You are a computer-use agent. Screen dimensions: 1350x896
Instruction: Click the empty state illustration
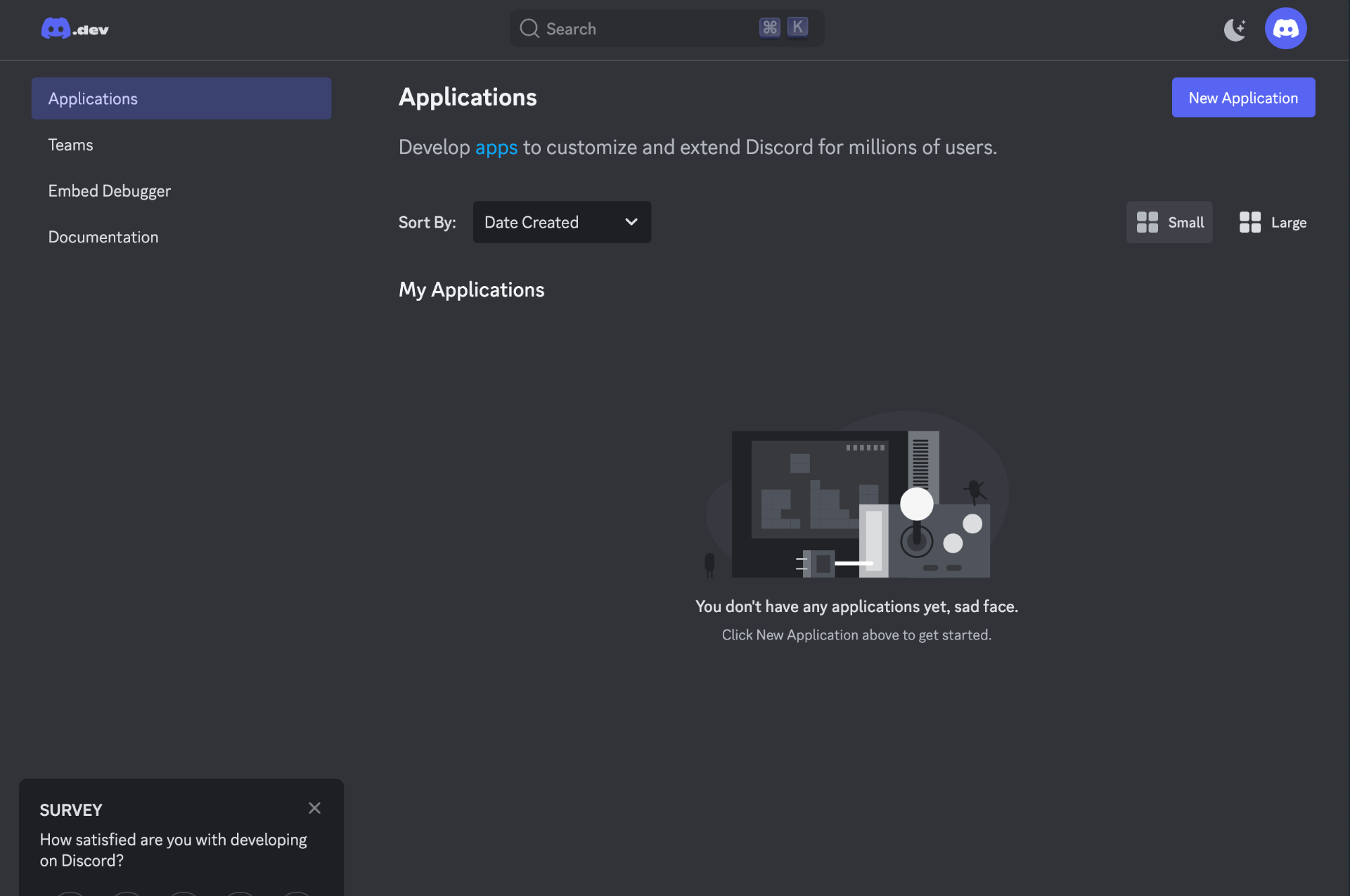pos(857,495)
